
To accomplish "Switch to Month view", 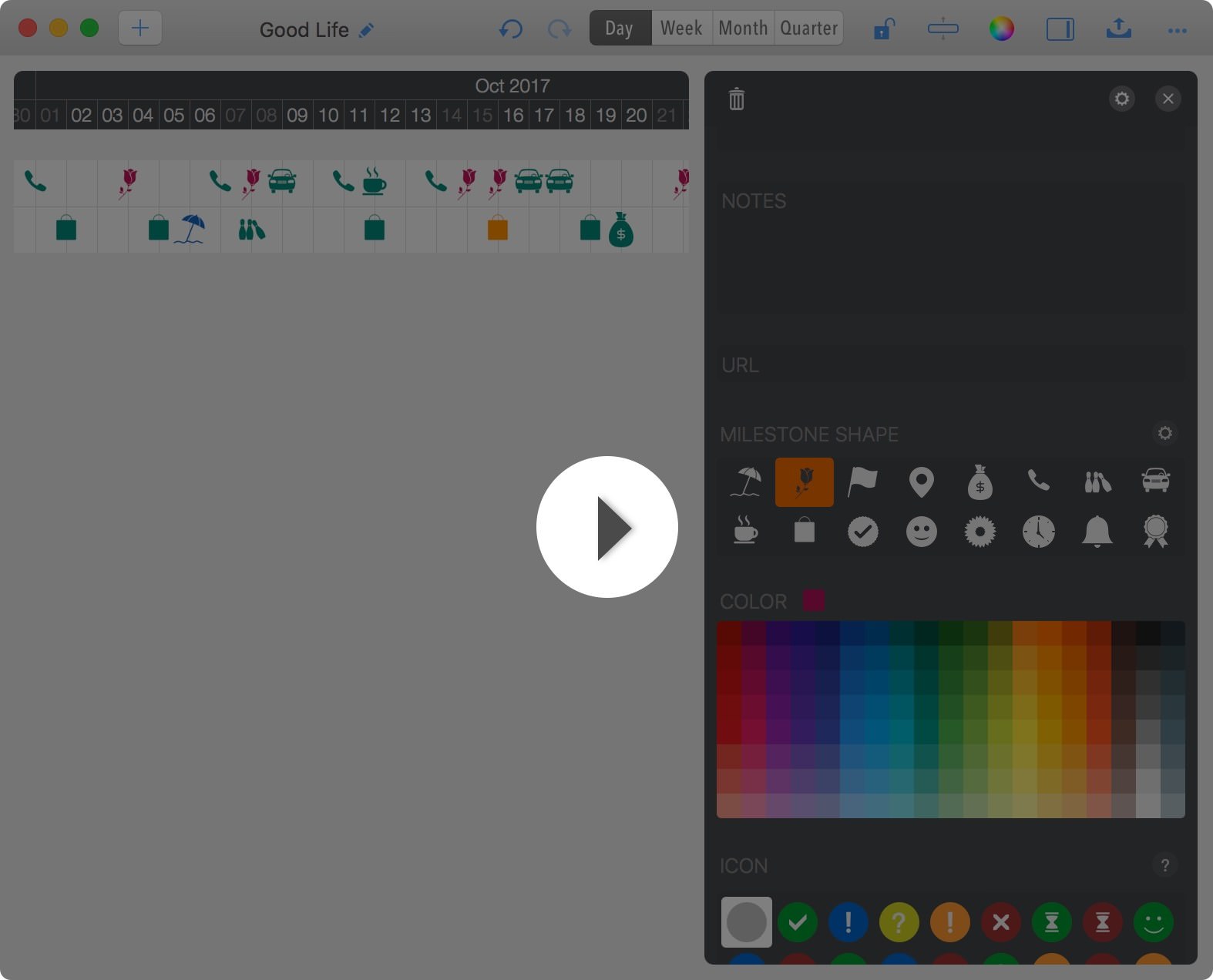I will (743, 29).
